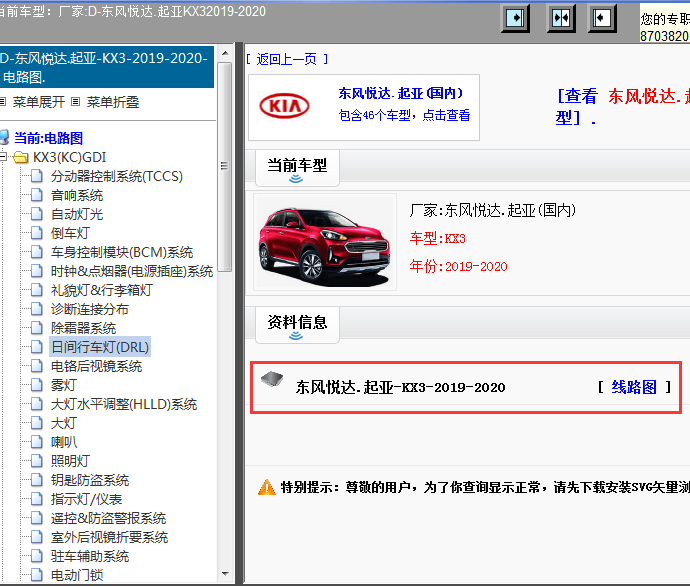Open 分动器控制系统(TCCS) tree item
Viewport: 690px width, 586px height.
[117, 176]
